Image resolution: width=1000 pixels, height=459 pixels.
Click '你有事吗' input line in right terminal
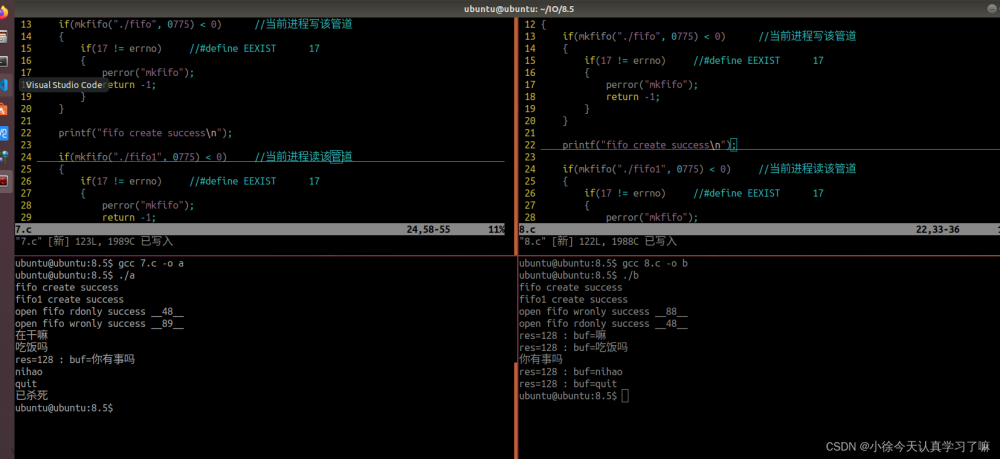(541, 360)
